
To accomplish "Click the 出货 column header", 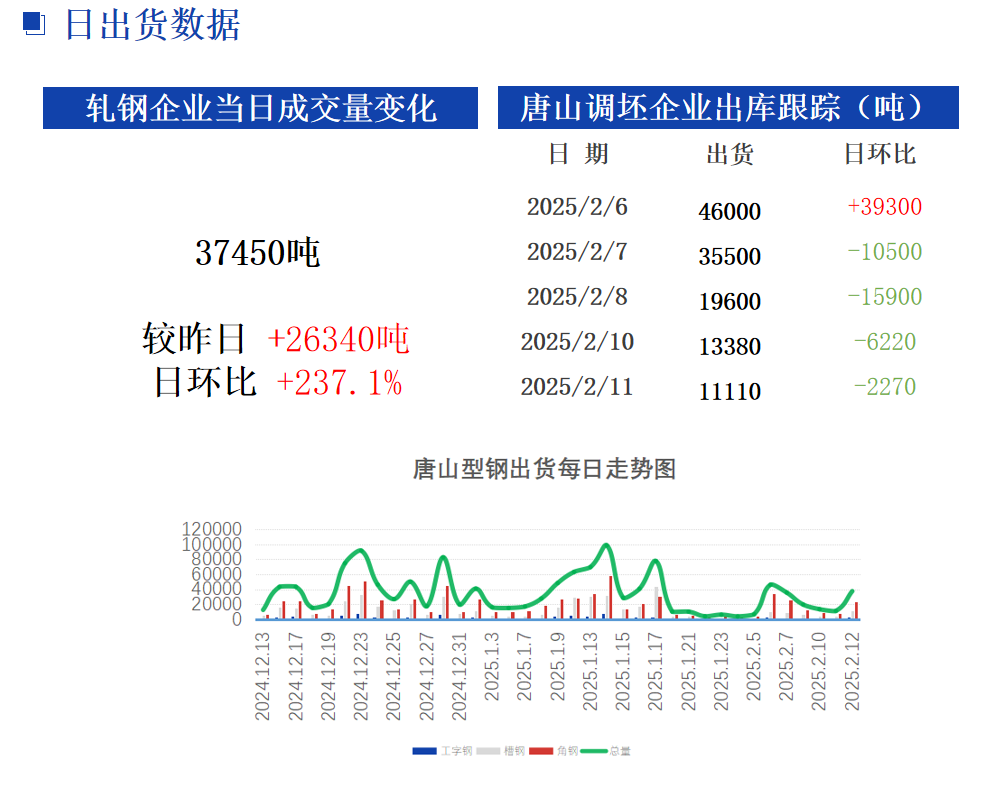I will 730,154.
